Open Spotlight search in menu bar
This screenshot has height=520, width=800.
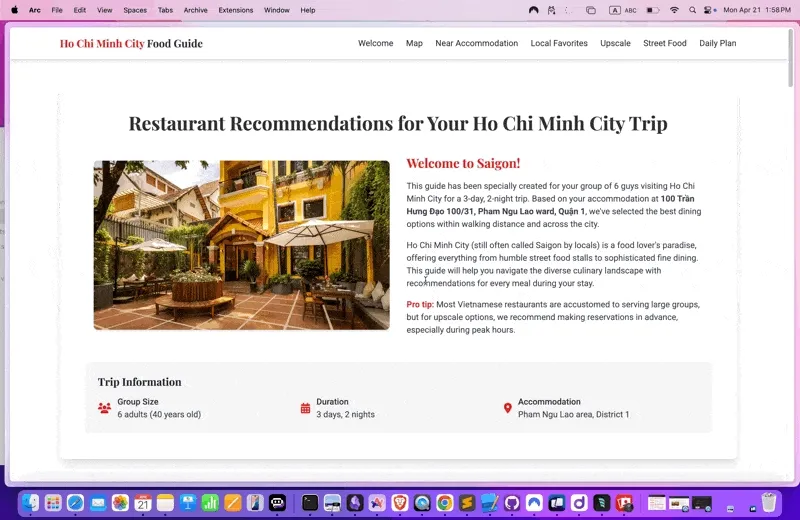692,10
